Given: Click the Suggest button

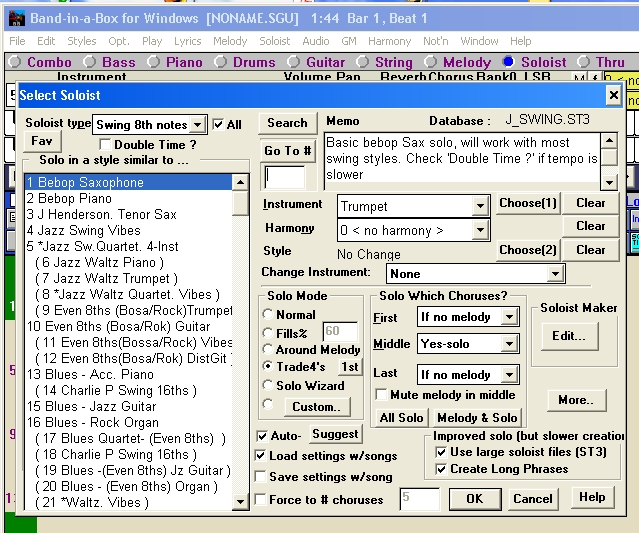Looking at the screenshot, I should coord(335,434).
